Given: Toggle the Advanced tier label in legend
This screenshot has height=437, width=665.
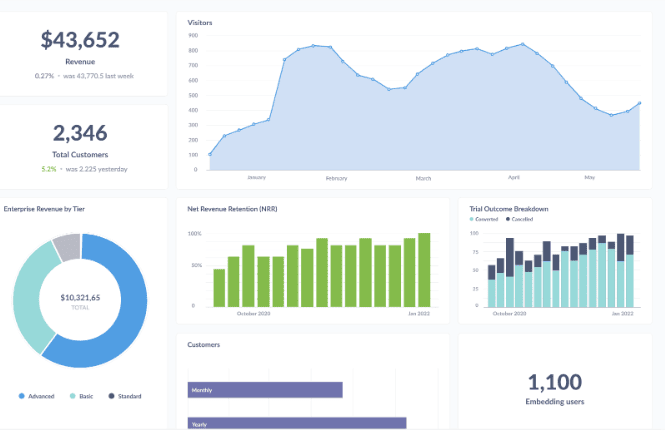Looking at the screenshot, I should [41, 397].
